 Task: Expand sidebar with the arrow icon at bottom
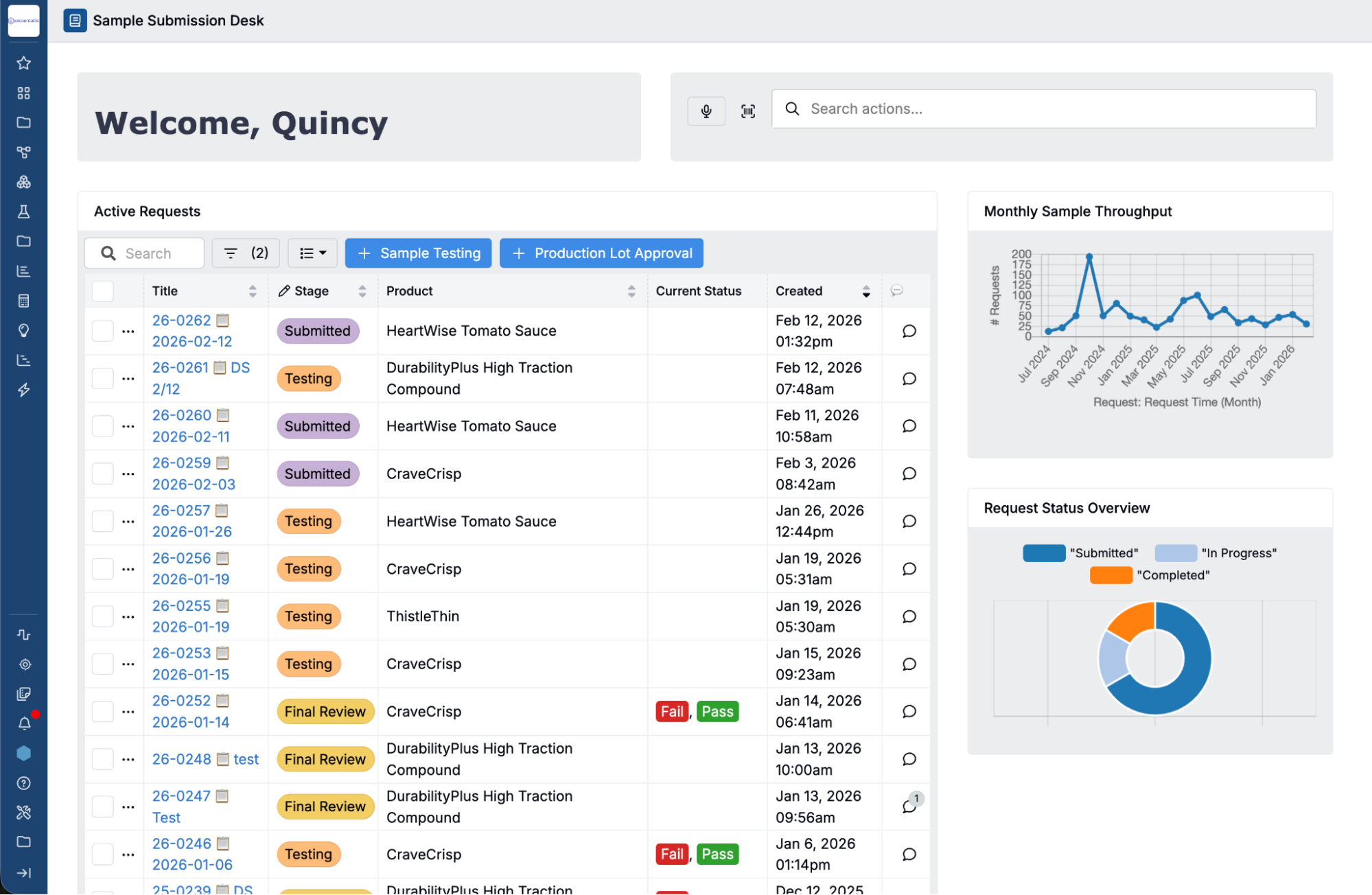click(x=24, y=872)
